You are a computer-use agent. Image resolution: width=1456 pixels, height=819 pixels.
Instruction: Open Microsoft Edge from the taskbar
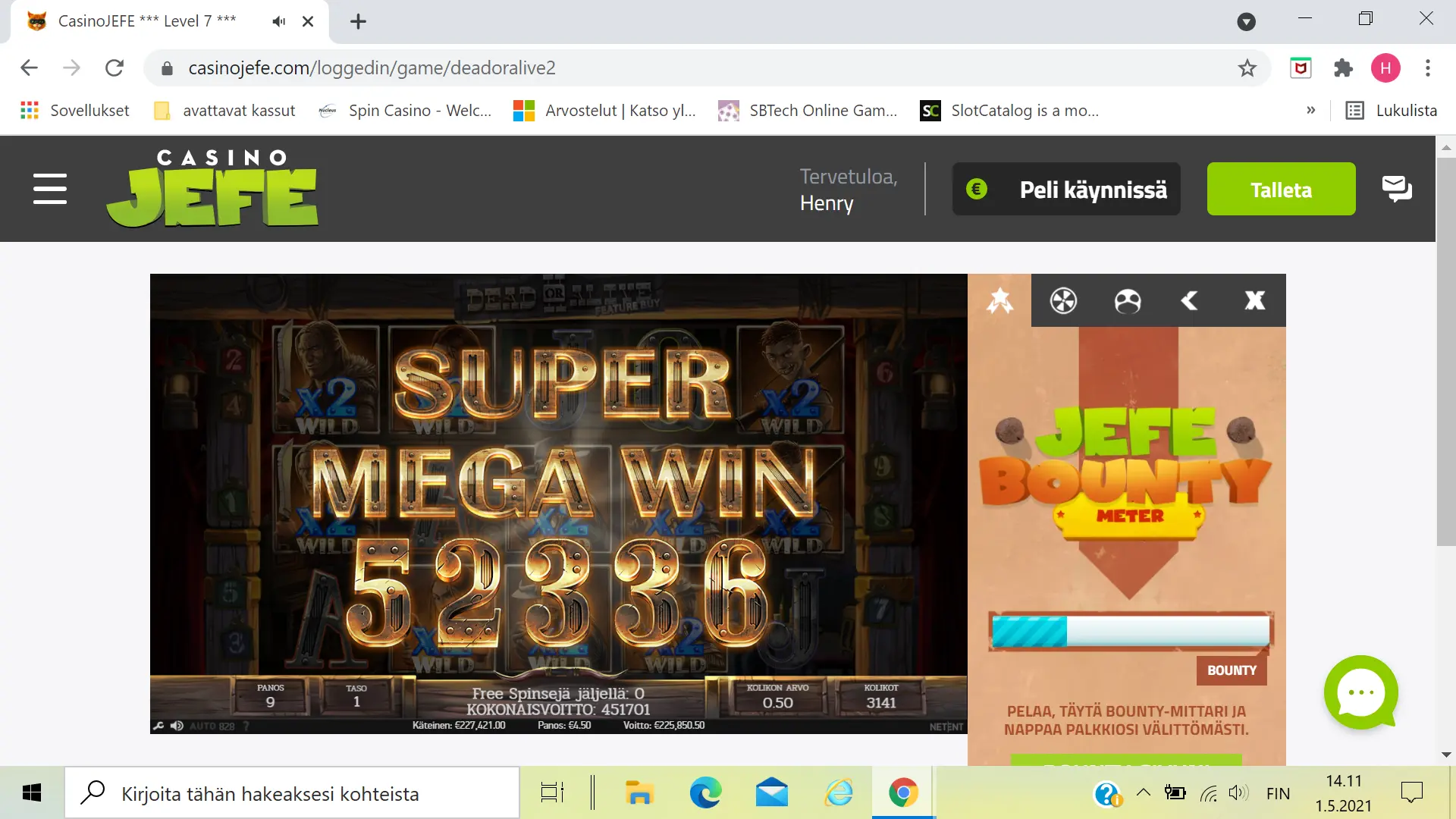pos(705,793)
